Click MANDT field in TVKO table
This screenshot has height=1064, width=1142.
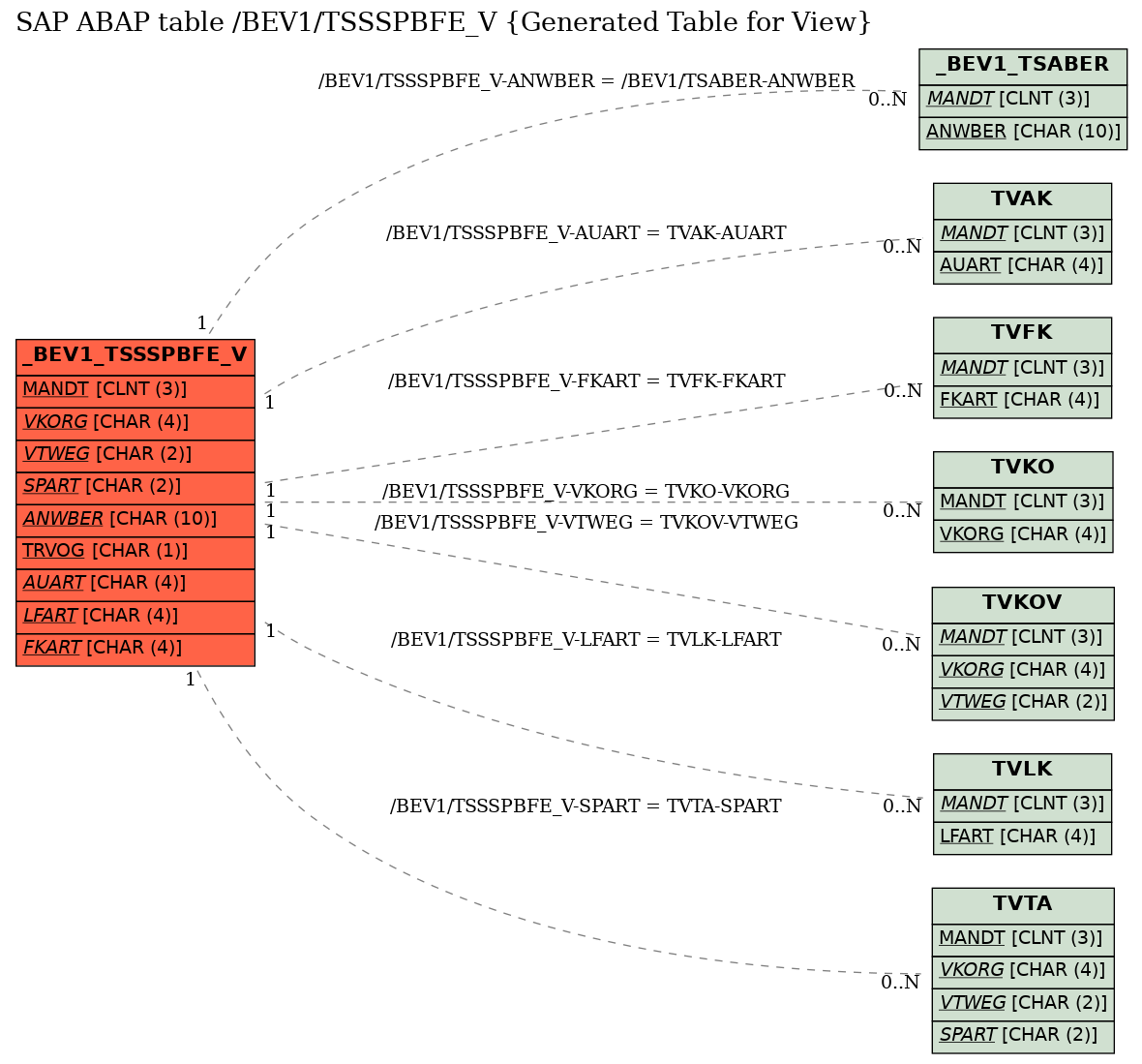(x=1023, y=502)
